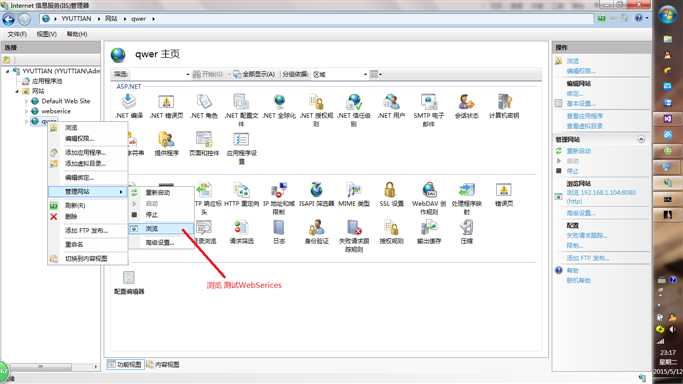Open the 分组依据 区域 dropdown
The height and width of the screenshot is (384, 683).
pyautogui.click(x=340, y=74)
